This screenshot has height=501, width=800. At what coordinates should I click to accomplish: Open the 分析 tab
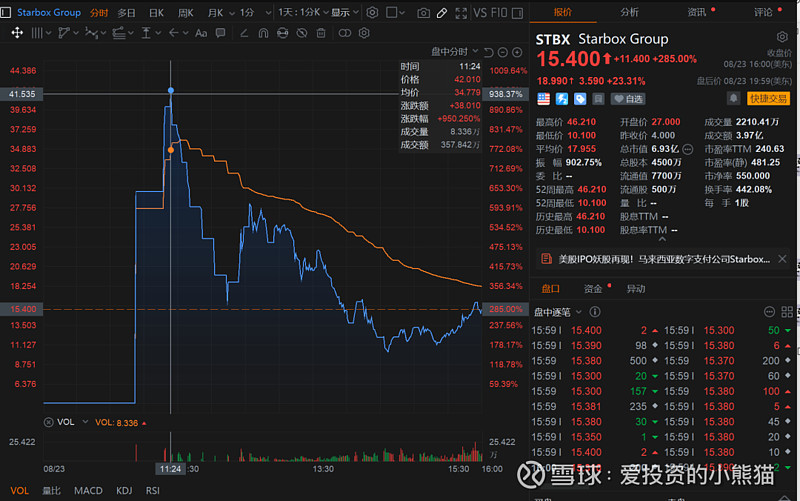coord(629,12)
